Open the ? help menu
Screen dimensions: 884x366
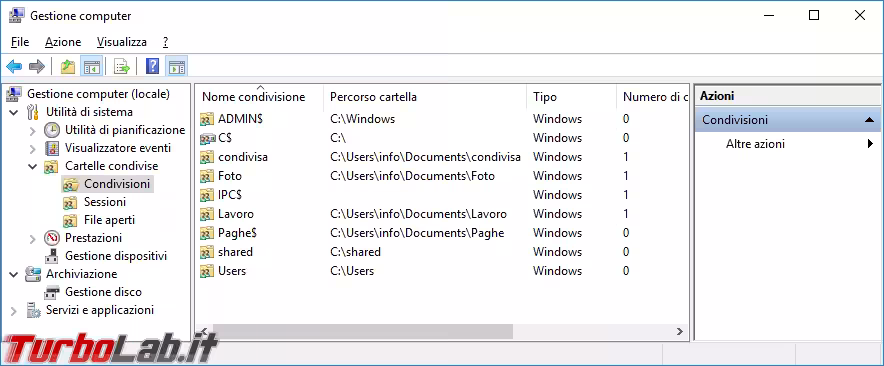165,42
